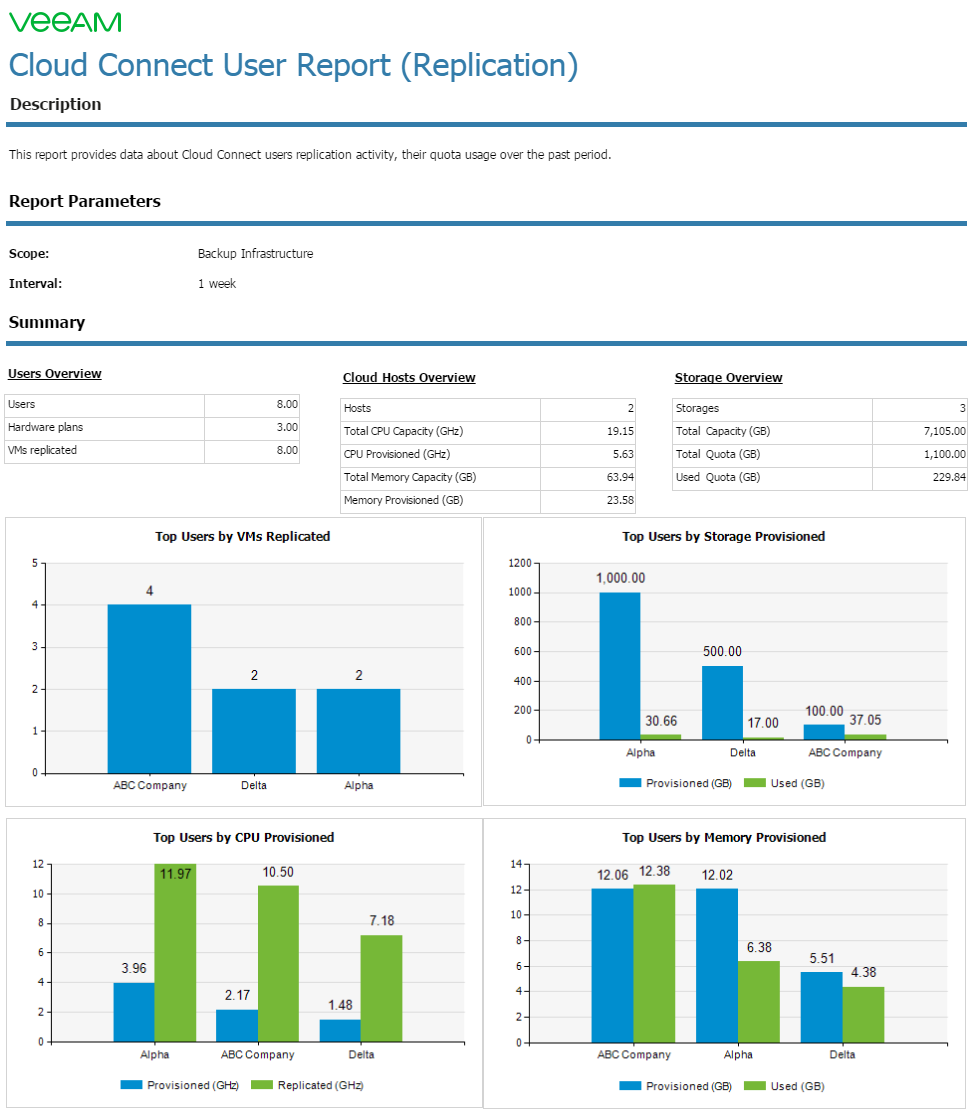Click the 'Hardware plans' row label
This screenshot has height=1113, width=973.
pyautogui.click(x=45, y=427)
